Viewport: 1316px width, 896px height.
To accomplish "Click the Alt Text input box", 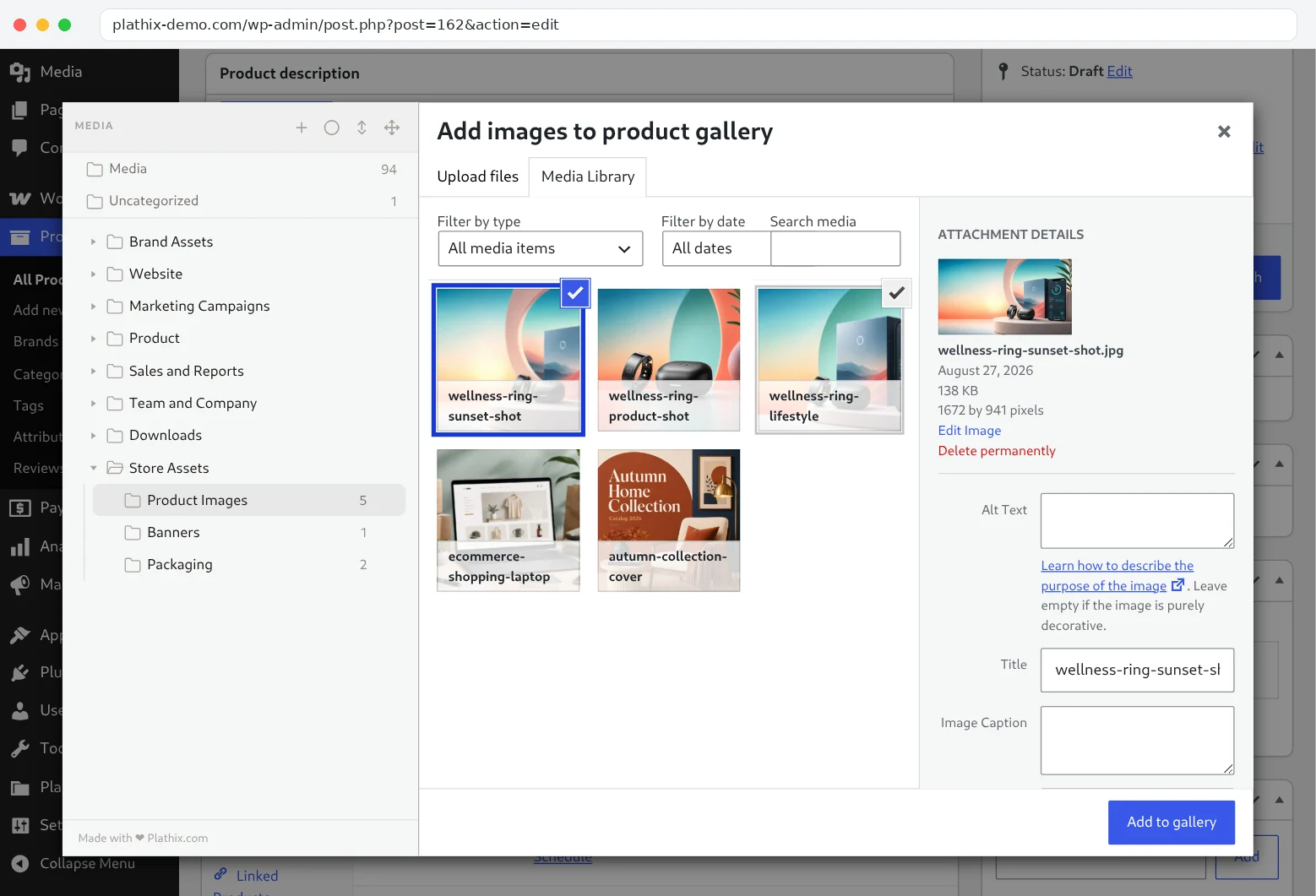I will (x=1137, y=521).
